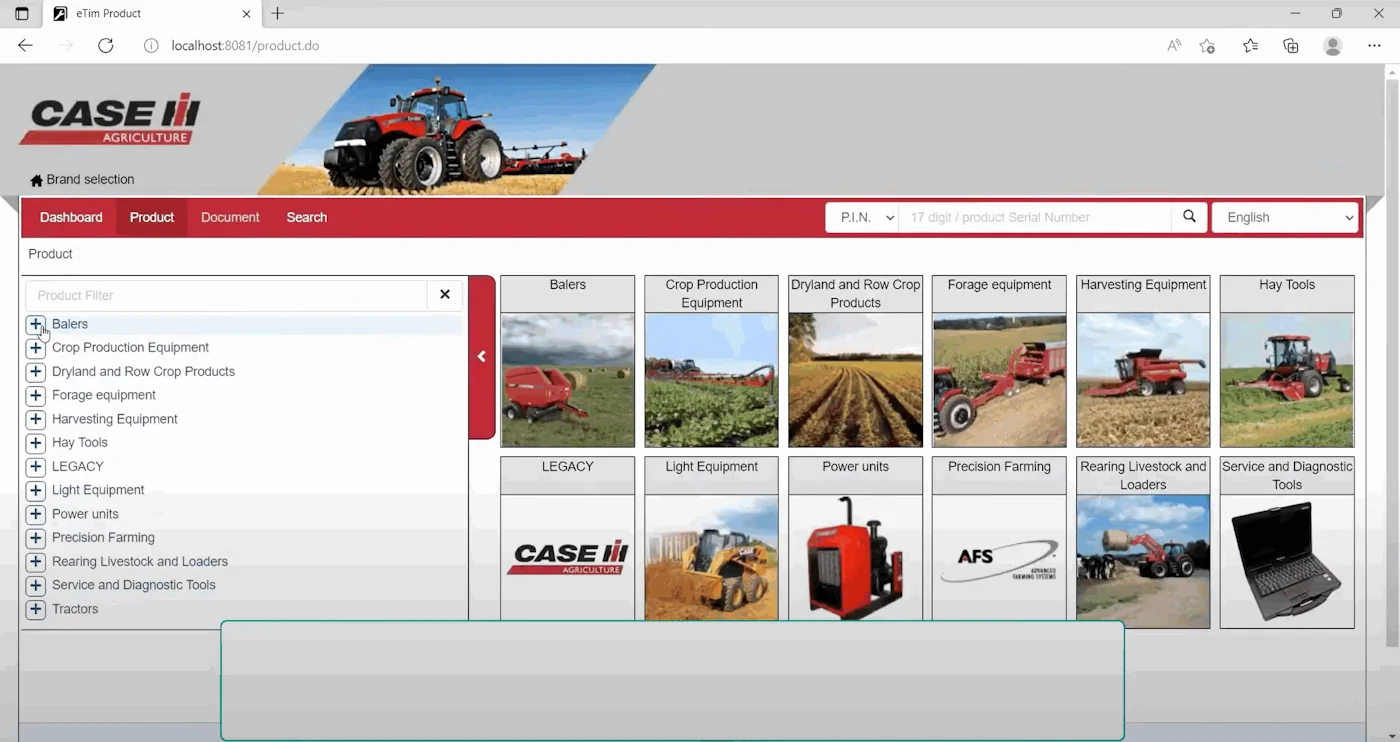
Task: Open the Document menu tab
Action: pos(230,217)
